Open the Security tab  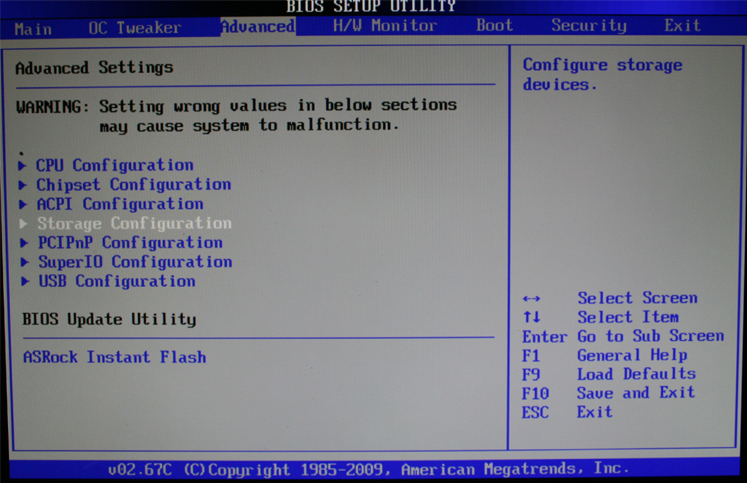point(589,25)
